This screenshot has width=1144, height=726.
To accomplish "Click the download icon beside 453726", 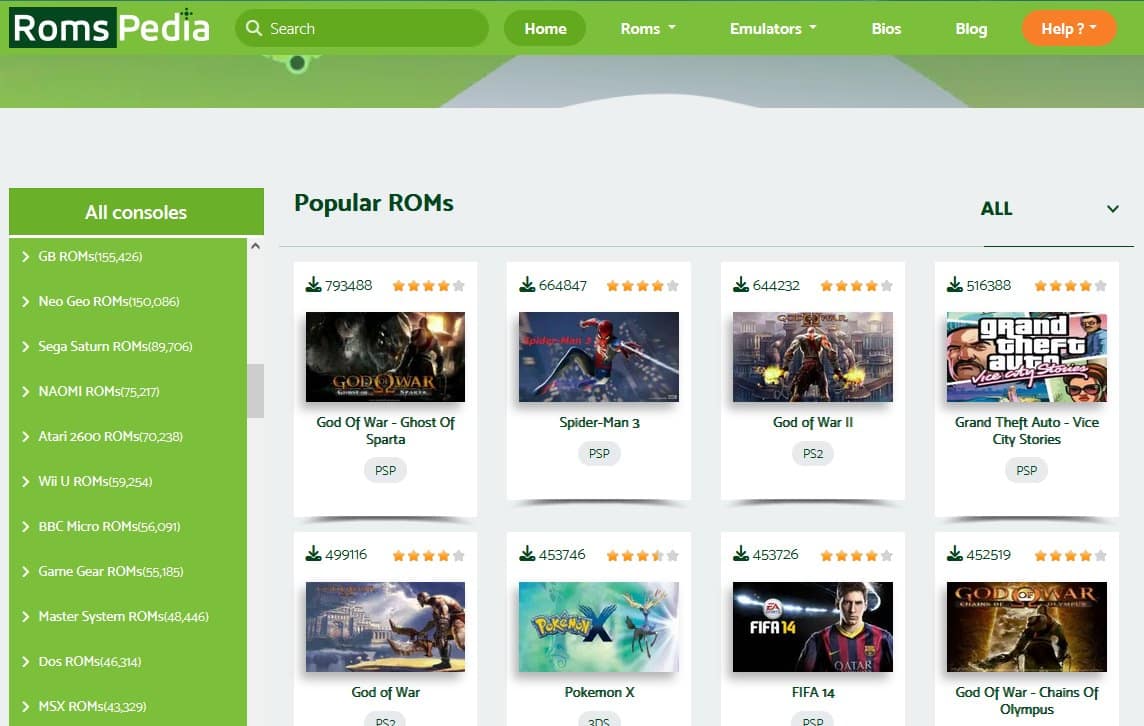I will click(x=741, y=555).
